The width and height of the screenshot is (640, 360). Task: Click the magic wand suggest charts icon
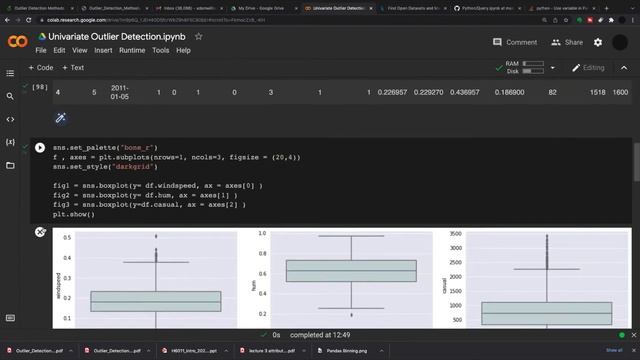(x=60, y=118)
